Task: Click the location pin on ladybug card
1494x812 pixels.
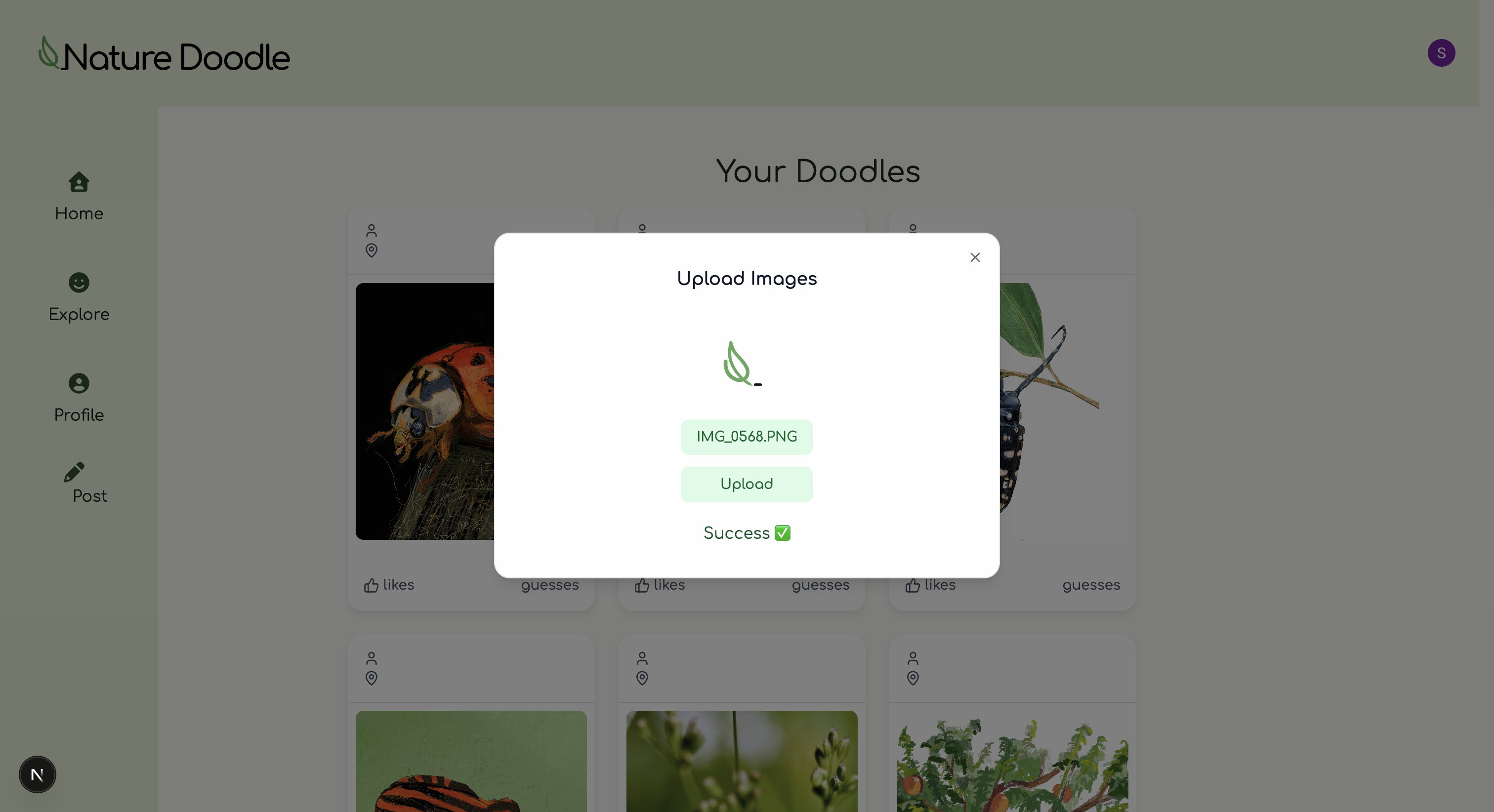Action: (371, 250)
